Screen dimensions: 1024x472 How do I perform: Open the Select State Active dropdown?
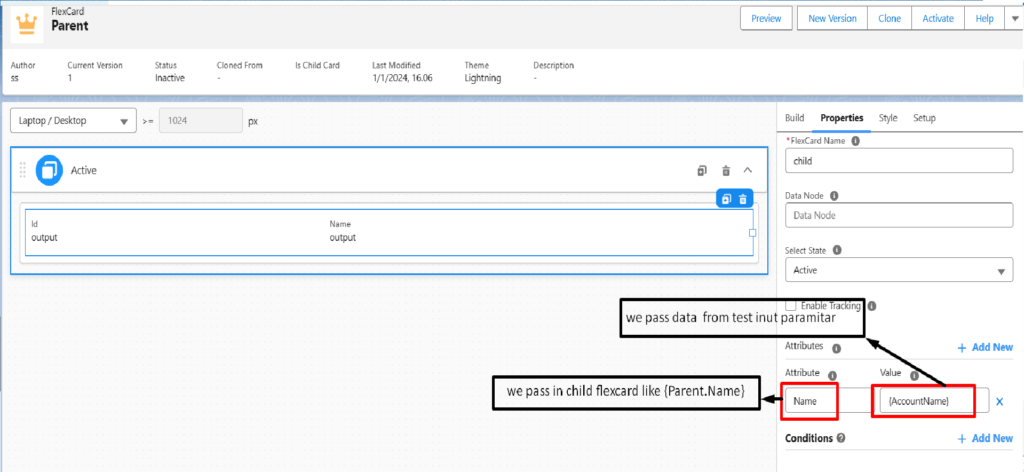[x=899, y=270]
